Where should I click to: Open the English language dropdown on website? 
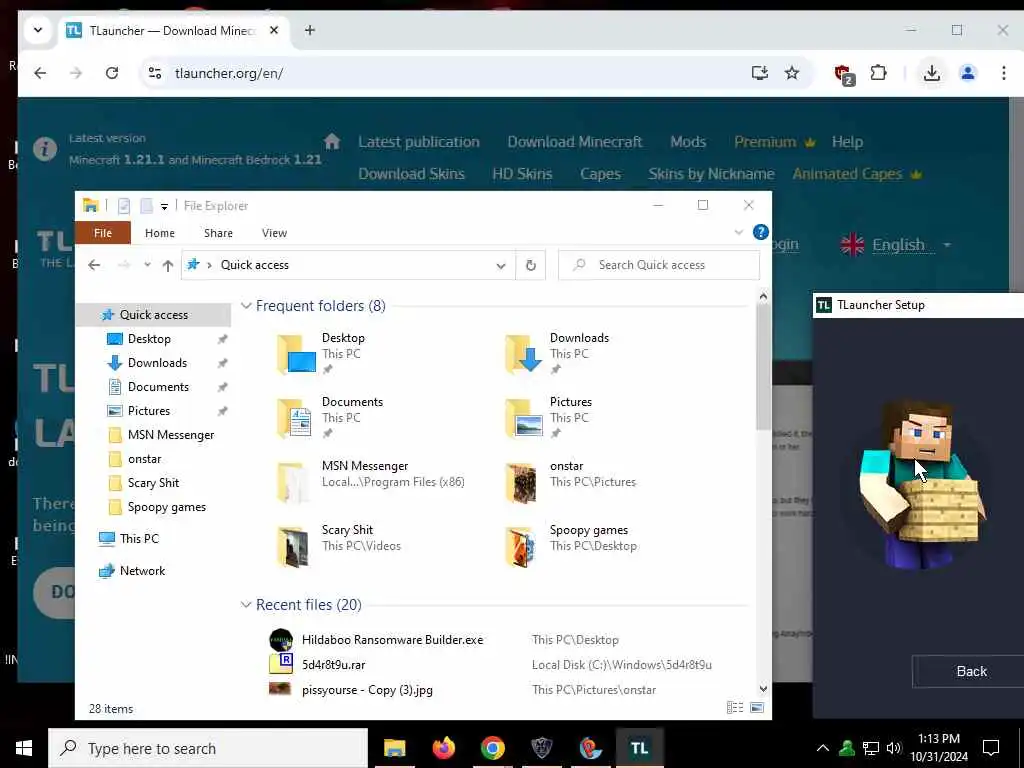(x=896, y=245)
